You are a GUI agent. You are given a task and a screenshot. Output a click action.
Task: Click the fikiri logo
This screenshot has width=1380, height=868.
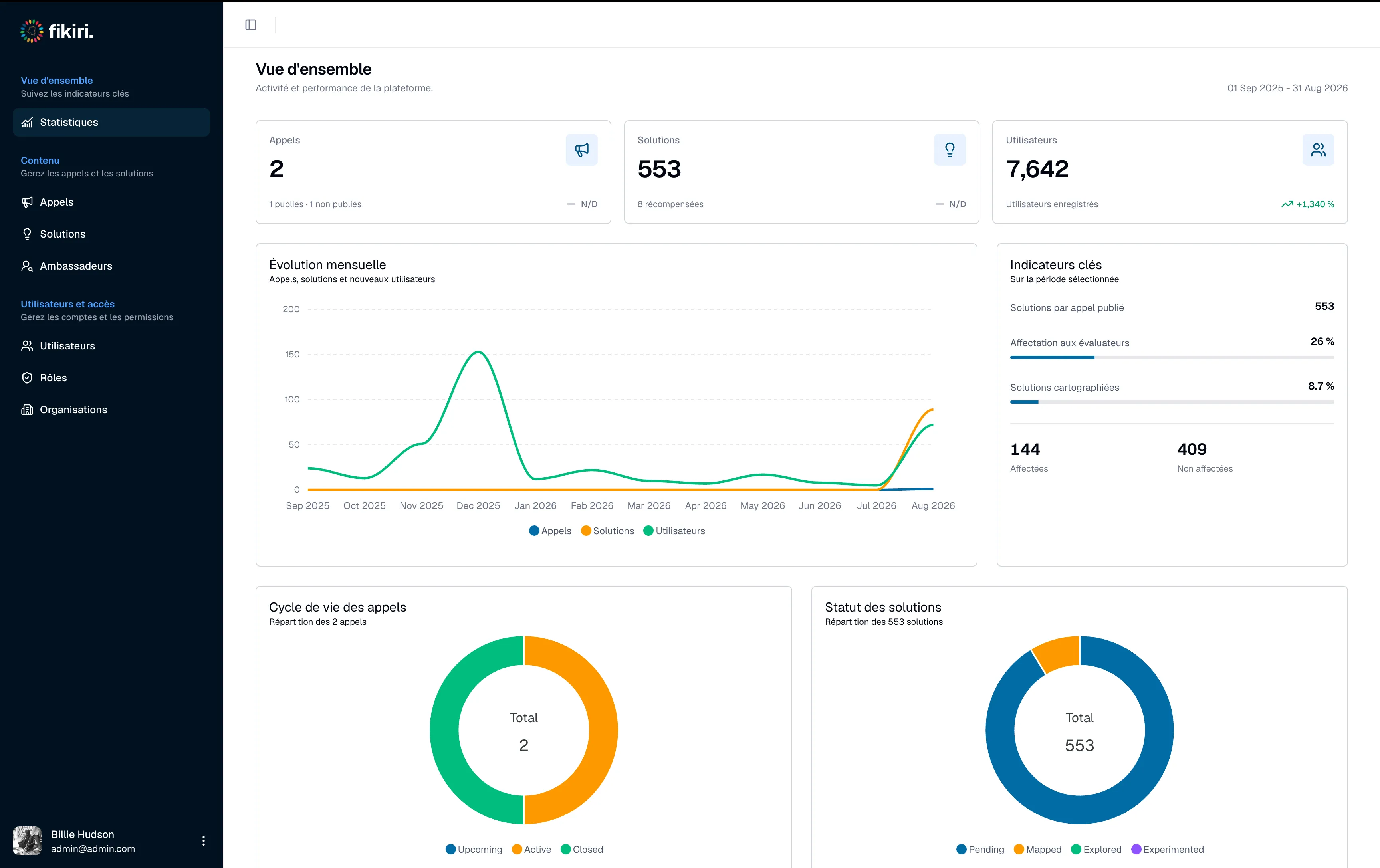click(56, 31)
